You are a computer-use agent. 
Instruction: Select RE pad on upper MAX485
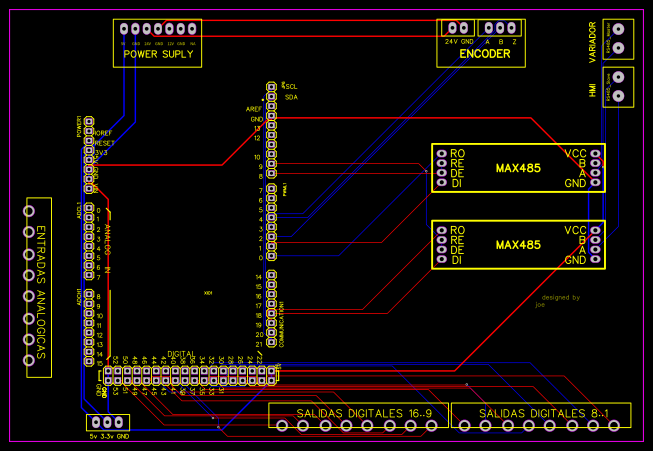tap(441, 163)
